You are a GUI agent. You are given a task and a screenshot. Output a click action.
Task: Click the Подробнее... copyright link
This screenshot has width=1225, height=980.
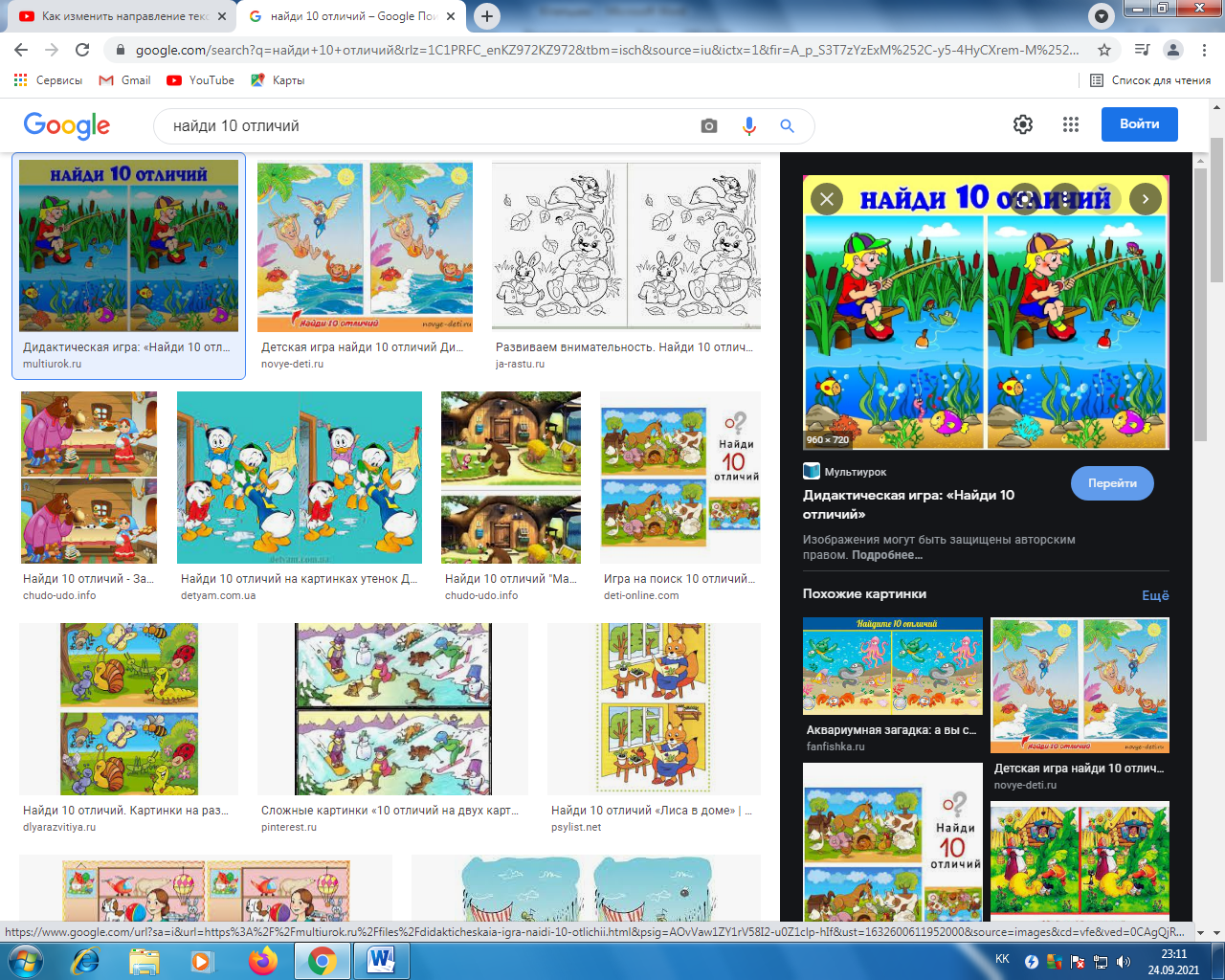(x=887, y=555)
